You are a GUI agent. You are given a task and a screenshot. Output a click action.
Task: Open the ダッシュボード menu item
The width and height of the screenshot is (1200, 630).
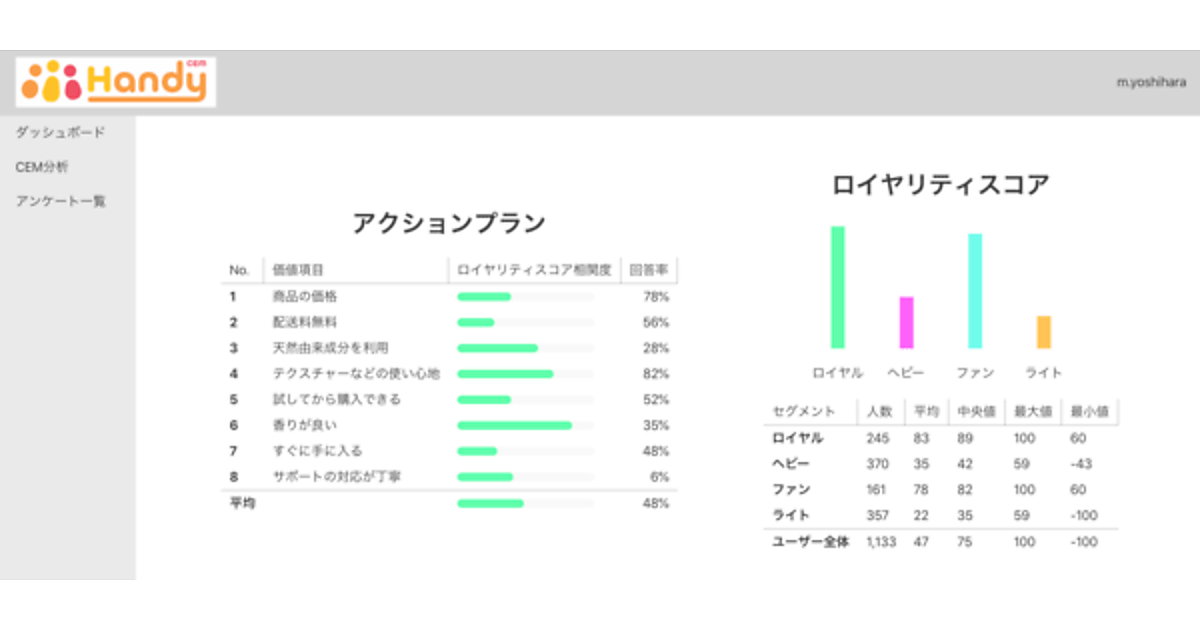[60, 133]
